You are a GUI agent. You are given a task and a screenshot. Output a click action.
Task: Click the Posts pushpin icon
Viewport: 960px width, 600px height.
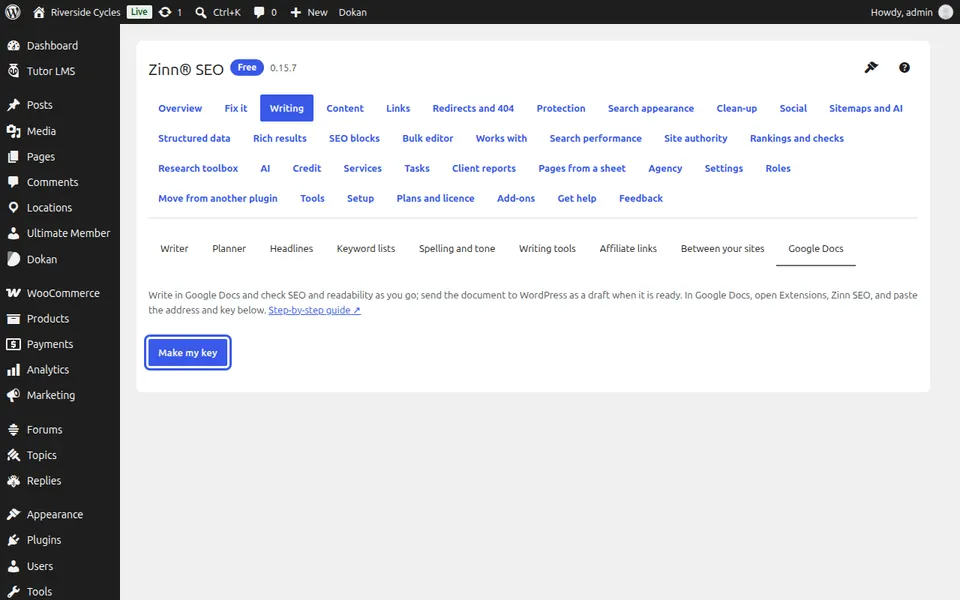[13, 105]
